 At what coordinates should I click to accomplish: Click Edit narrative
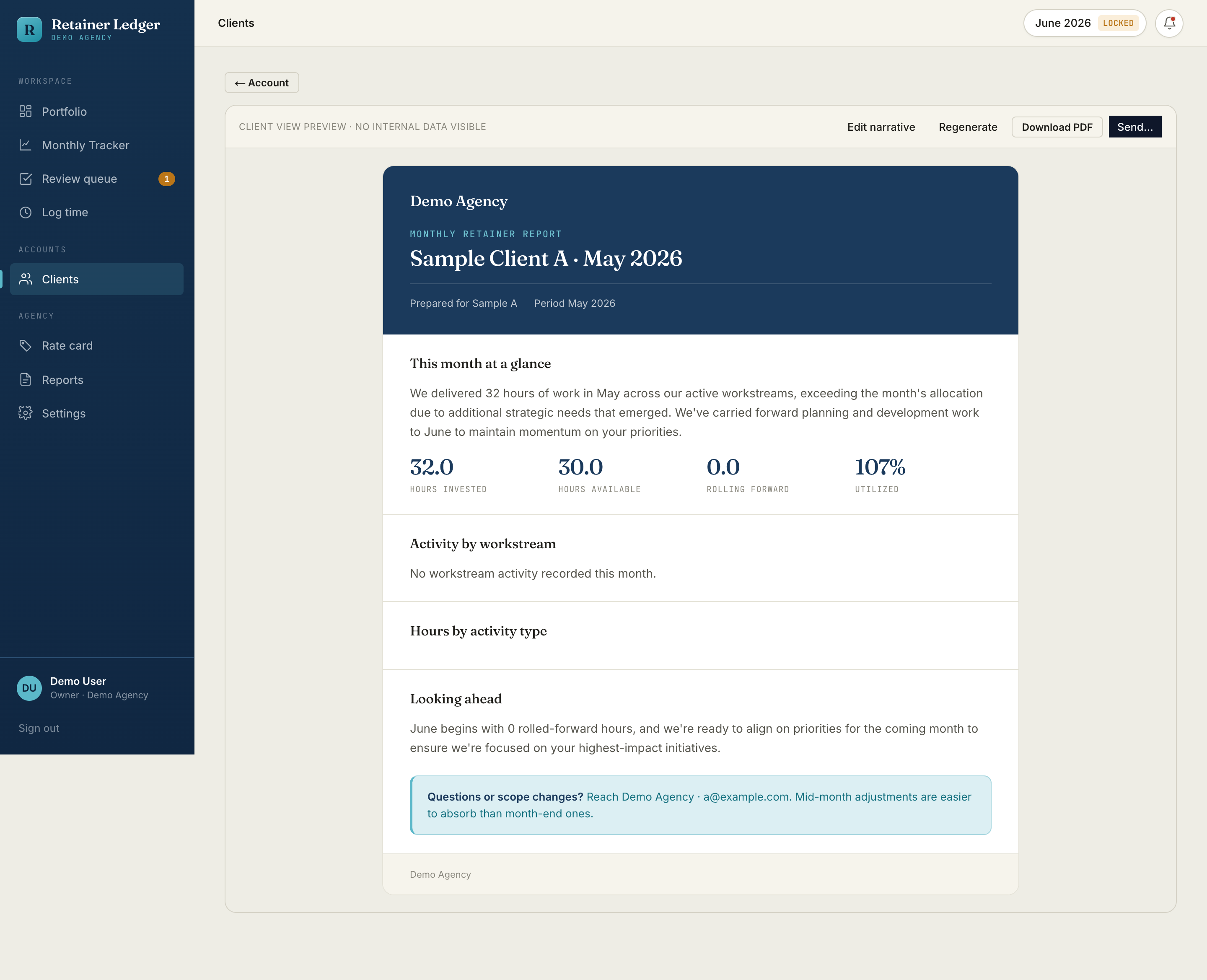coord(881,127)
